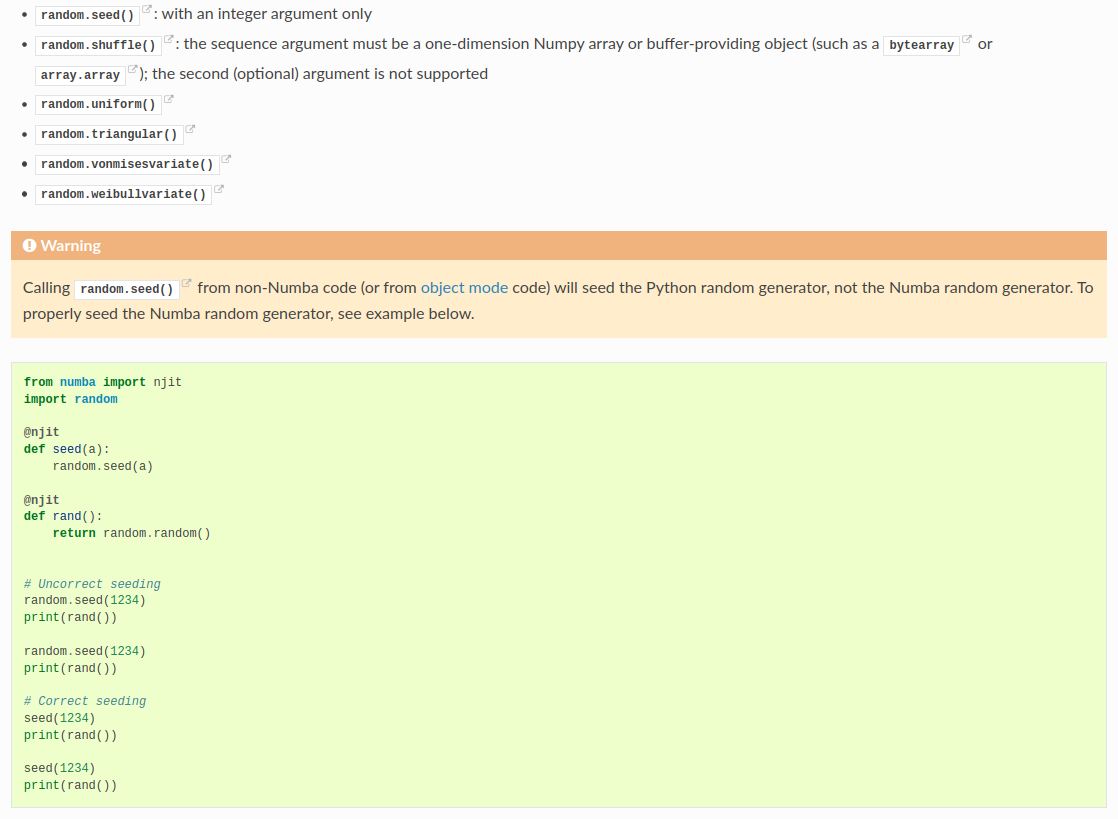Click the '# Correct seeding' comment line
Screen dimensions: 1118x819
pos(85,701)
